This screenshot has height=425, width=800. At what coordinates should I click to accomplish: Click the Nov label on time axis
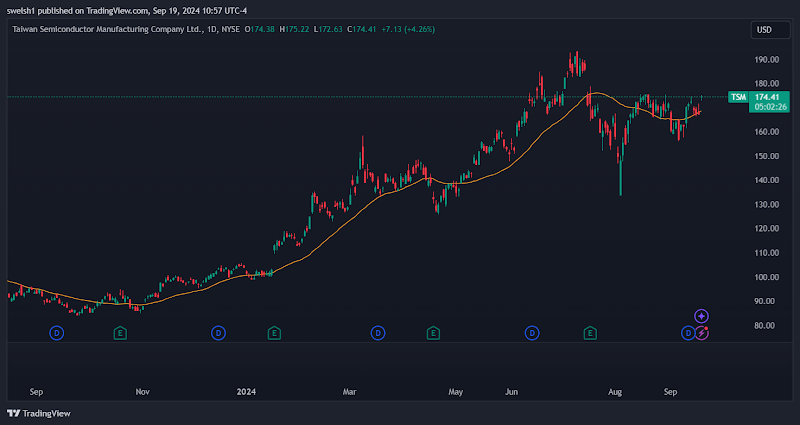[x=142, y=392]
